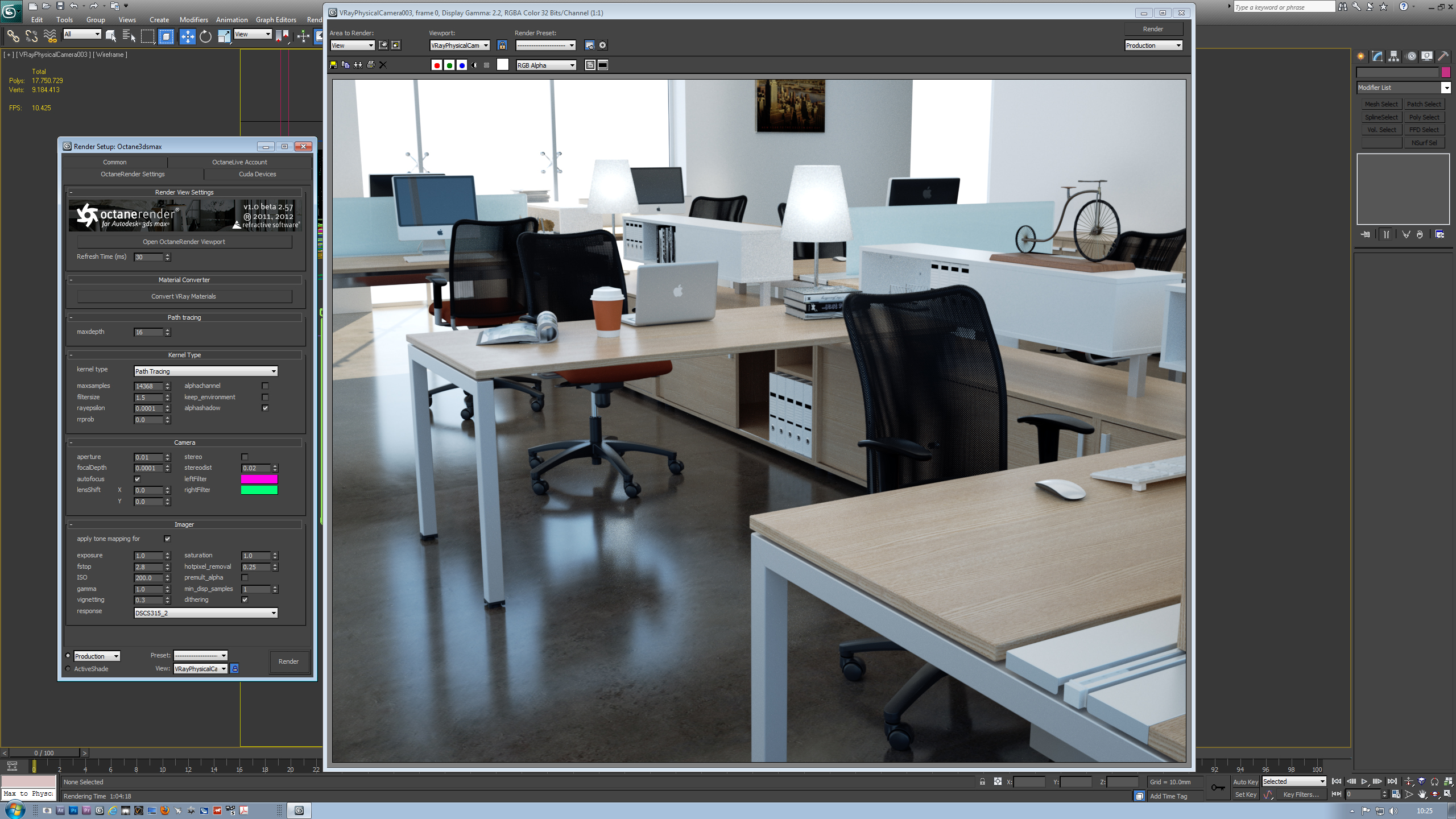Open the Production render mode dropdown in frame window
The width and height of the screenshot is (1456, 819).
coord(1153,45)
